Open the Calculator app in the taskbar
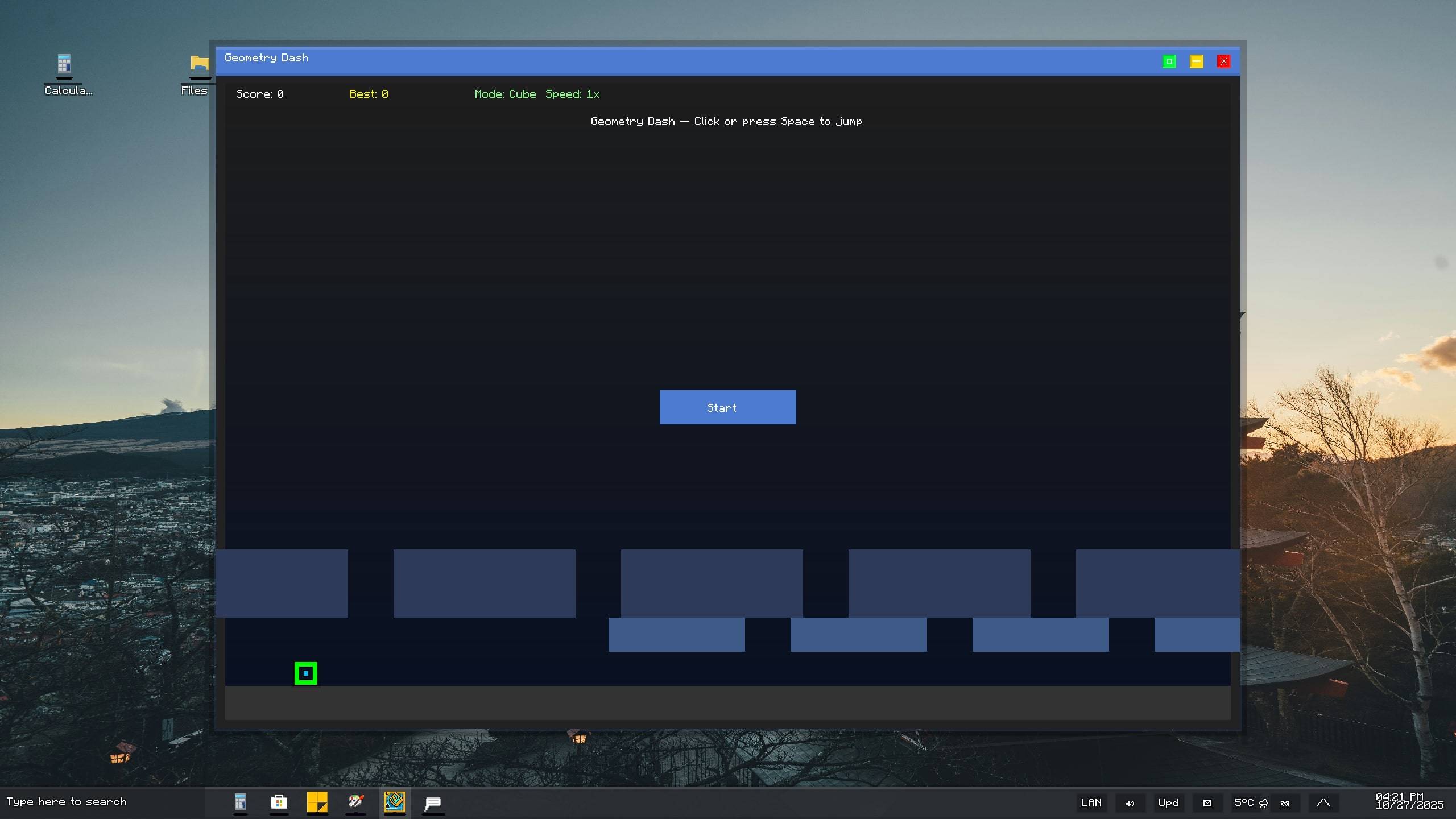The width and height of the screenshot is (1456, 819). tap(241, 803)
